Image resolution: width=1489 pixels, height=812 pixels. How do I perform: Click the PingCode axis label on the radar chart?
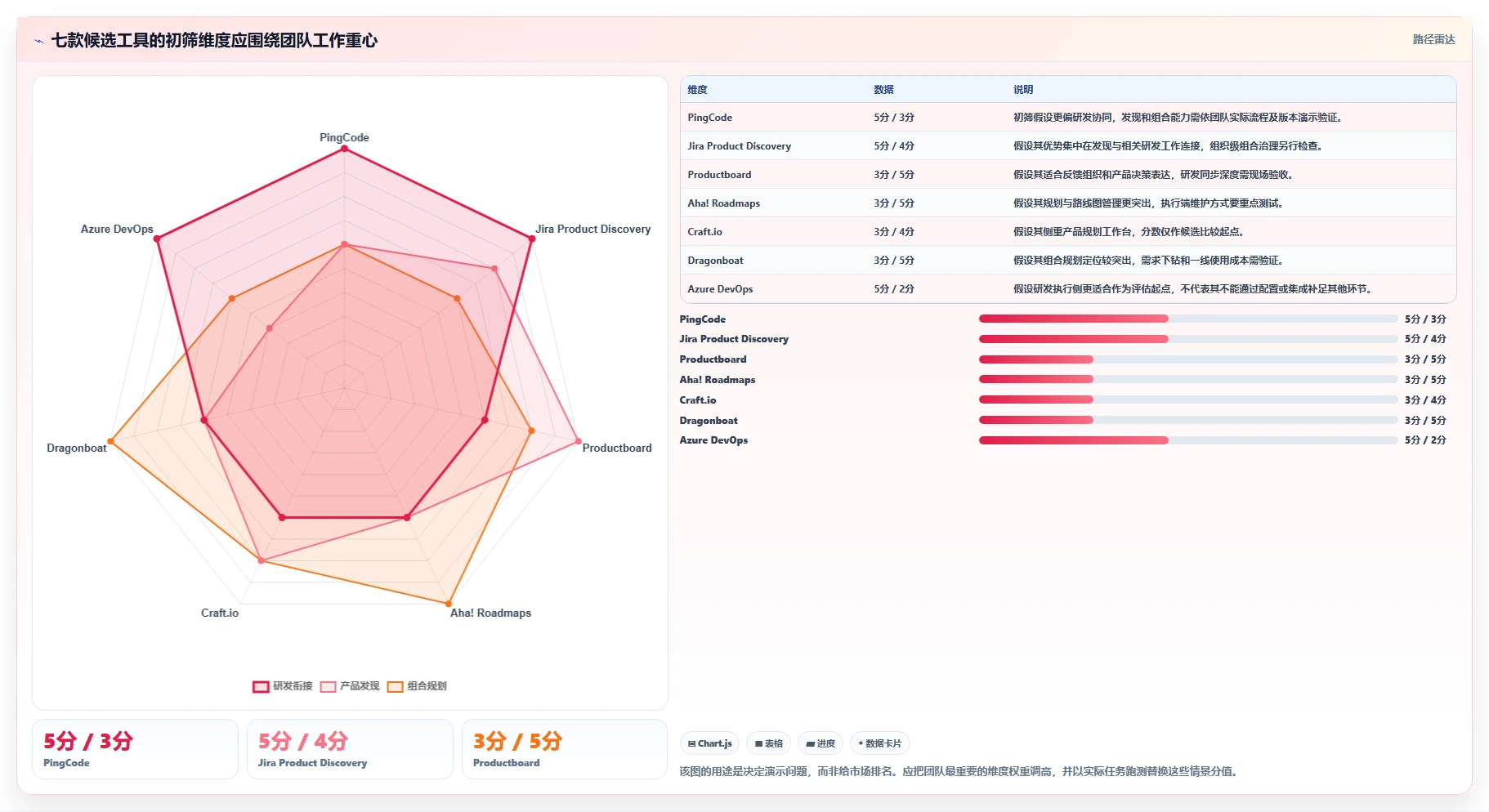[344, 137]
